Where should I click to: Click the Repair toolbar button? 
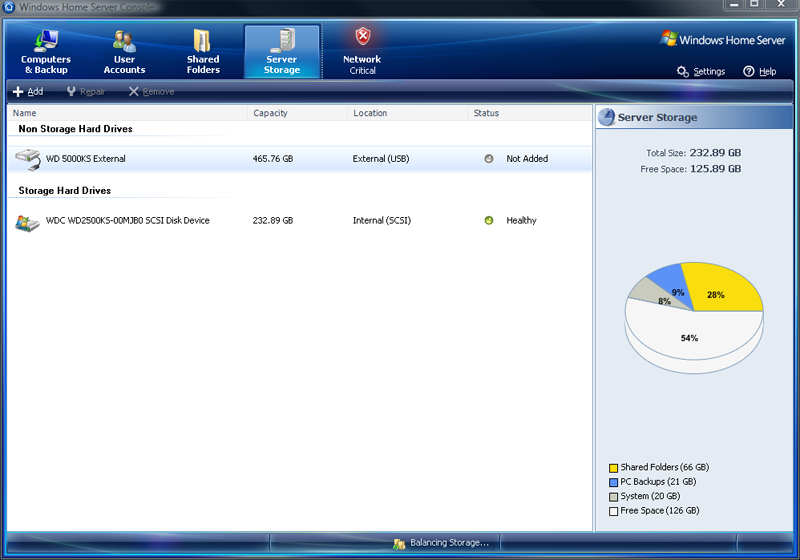point(86,91)
